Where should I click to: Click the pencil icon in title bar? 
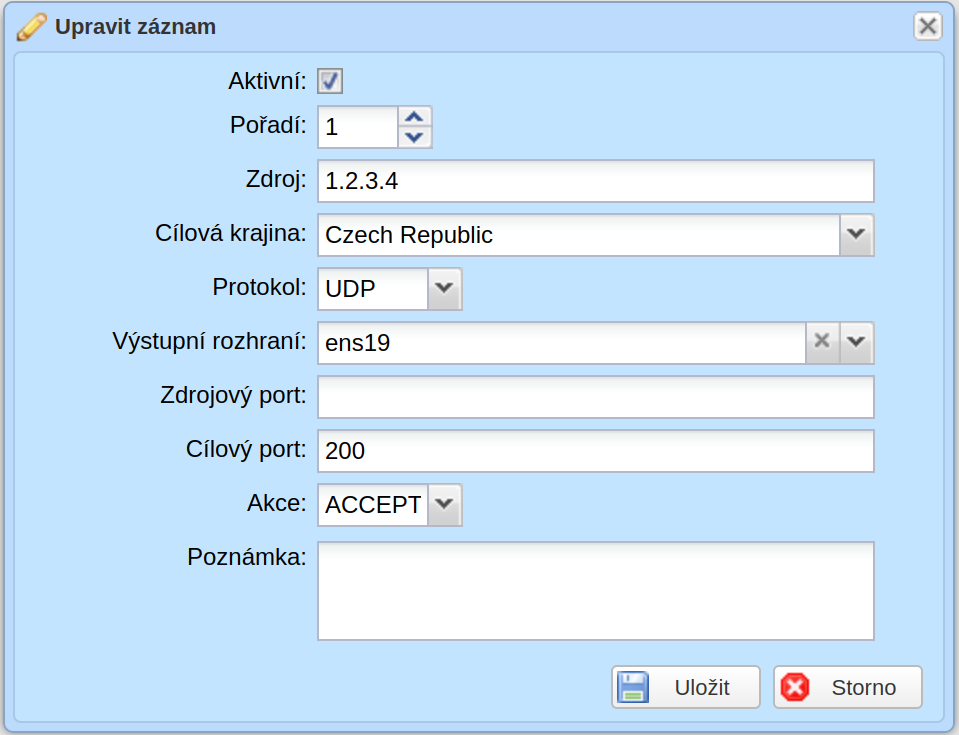point(31,28)
